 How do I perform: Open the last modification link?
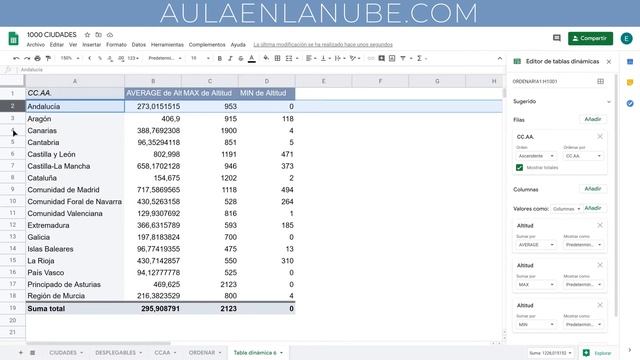pyautogui.click(x=323, y=44)
